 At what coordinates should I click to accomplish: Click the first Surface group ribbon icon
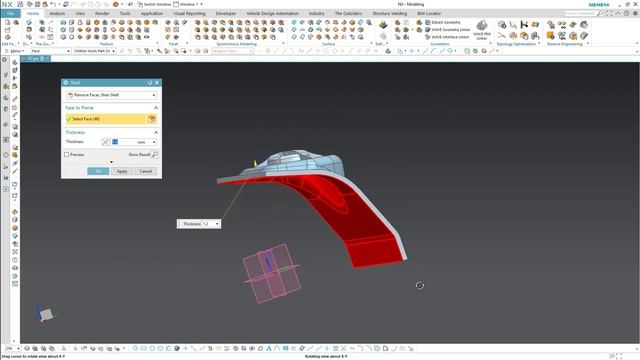(x=294, y=22)
